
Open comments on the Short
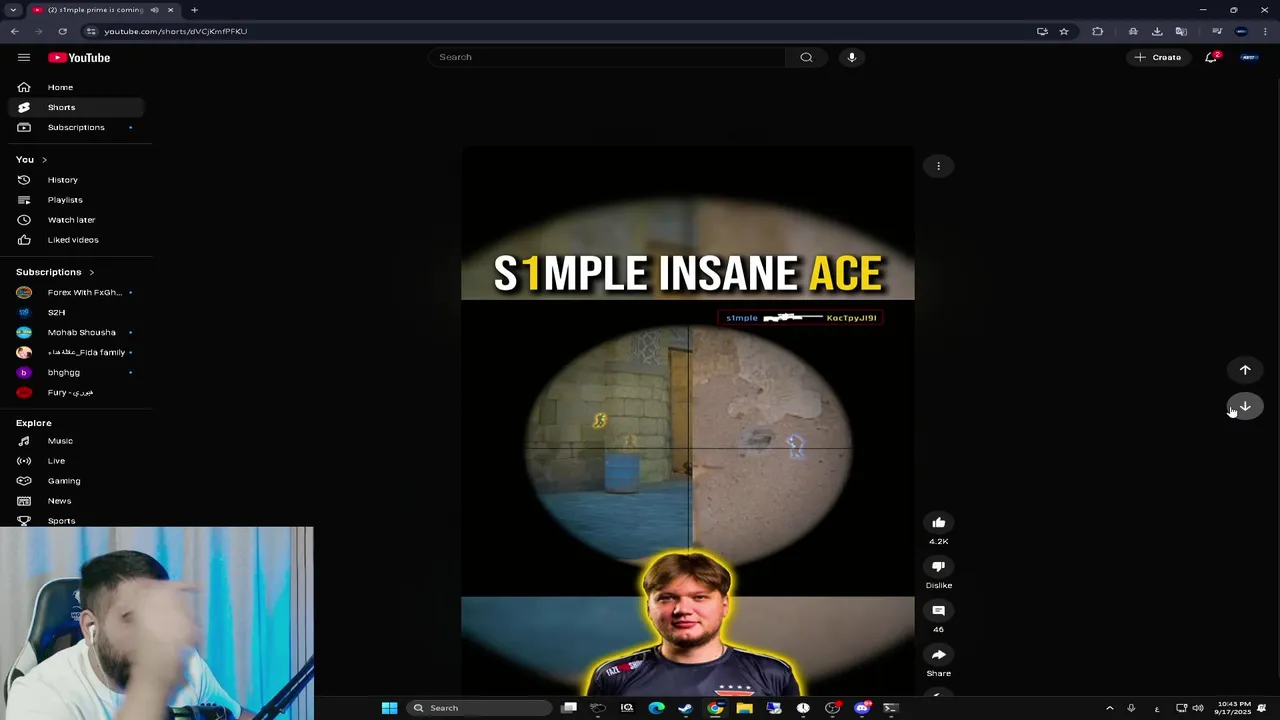(939, 611)
